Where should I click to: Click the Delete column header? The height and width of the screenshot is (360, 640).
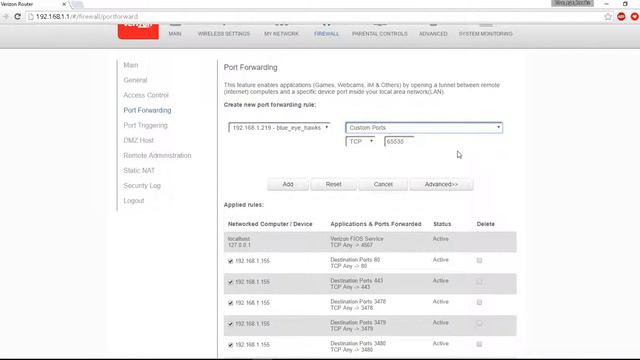485,224
